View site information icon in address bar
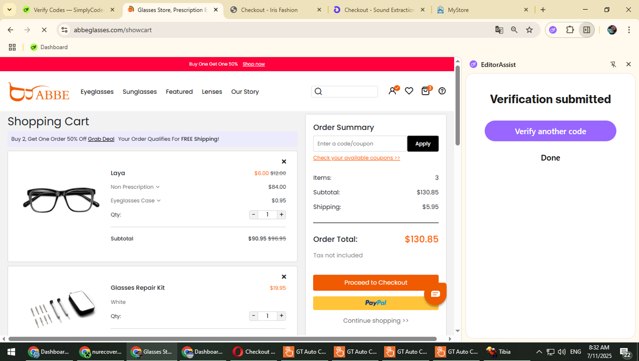This screenshot has height=361, width=639. [x=64, y=30]
